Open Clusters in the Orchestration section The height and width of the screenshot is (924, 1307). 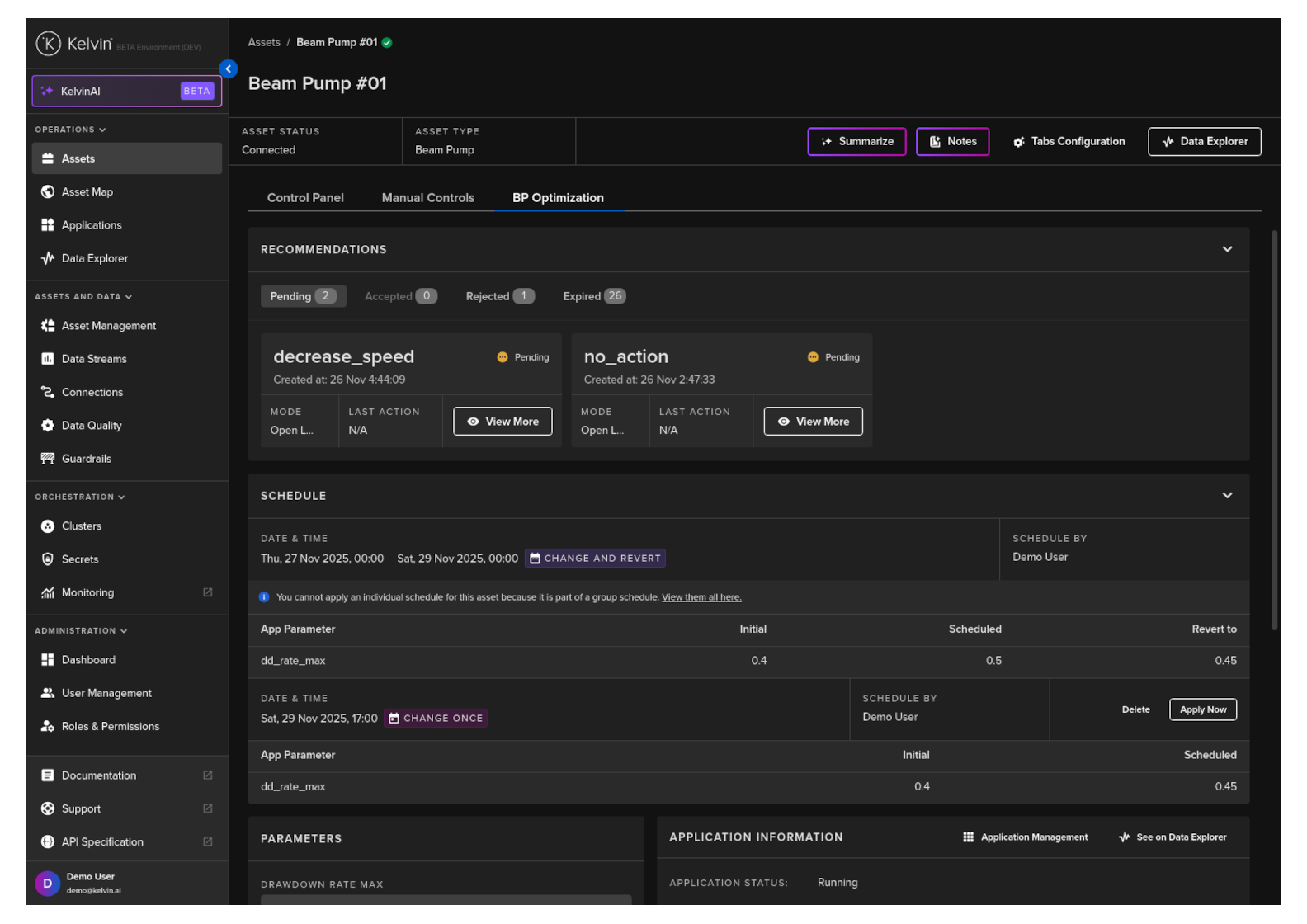(x=81, y=526)
